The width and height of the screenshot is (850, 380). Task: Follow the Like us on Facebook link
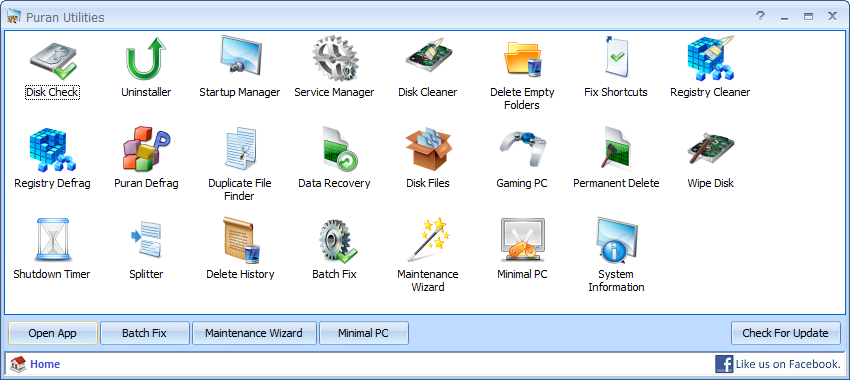(x=788, y=364)
